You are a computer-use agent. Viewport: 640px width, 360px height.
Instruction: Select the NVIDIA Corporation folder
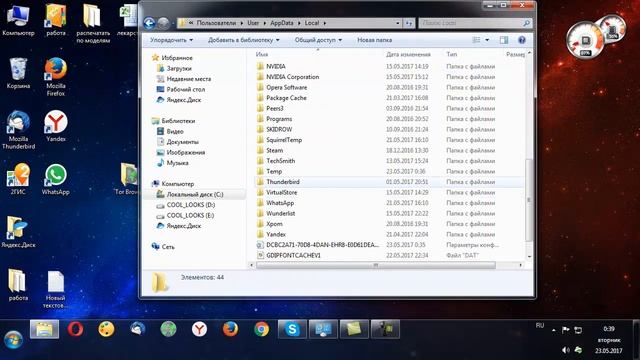(x=293, y=77)
